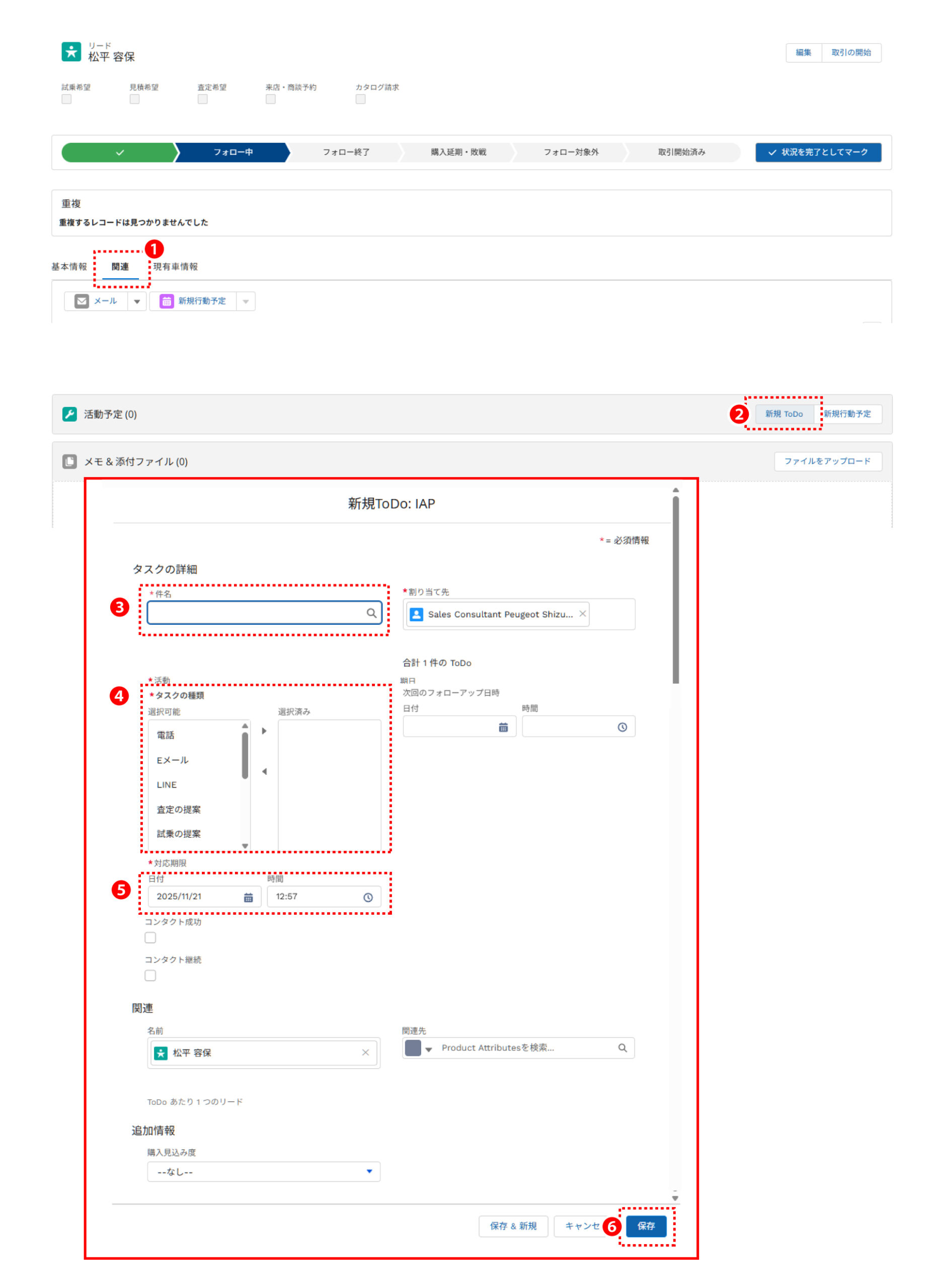Select the フォロー終了 stage in the path
The image size is (936, 1288).
[346, 152]
